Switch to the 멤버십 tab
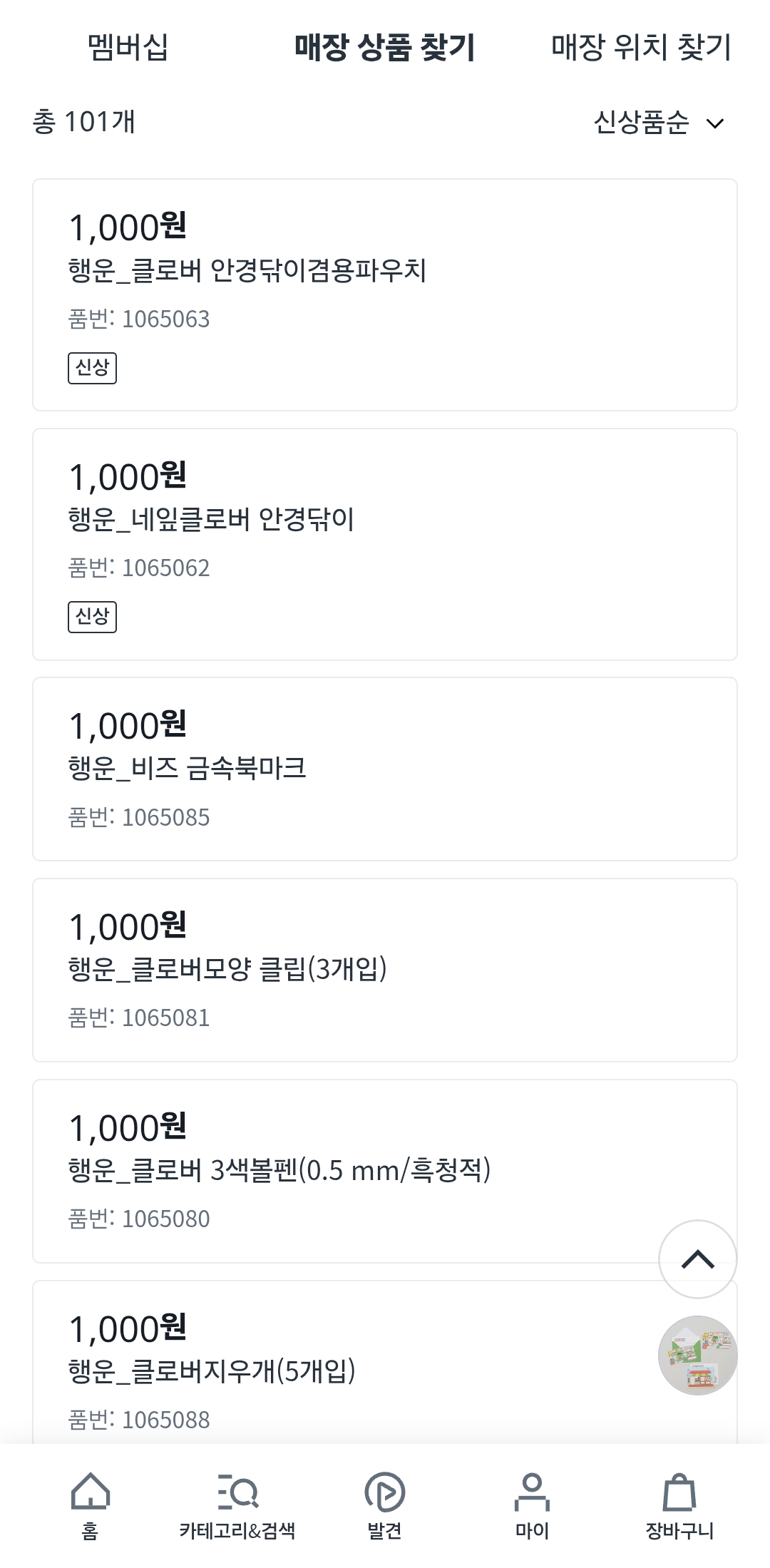Image resolution: width=770 pixels, height=1568 pixels. point(128,48)
